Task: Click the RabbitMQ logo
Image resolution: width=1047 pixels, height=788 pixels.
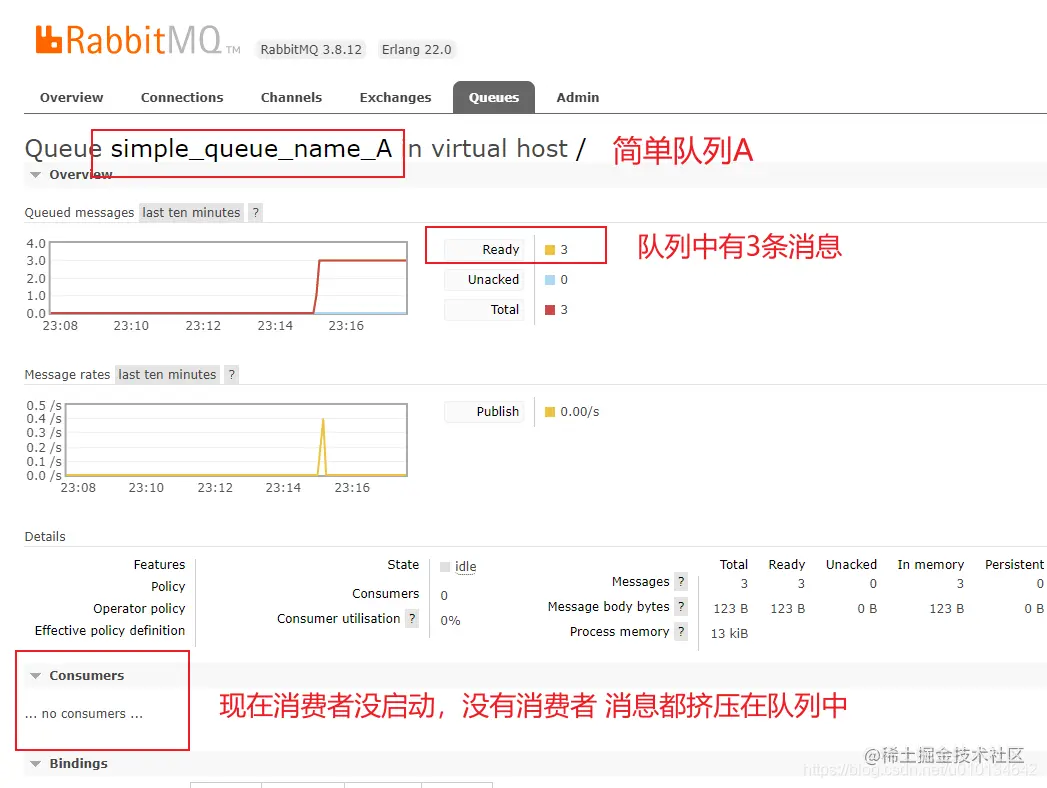Action: coord(138,40)
